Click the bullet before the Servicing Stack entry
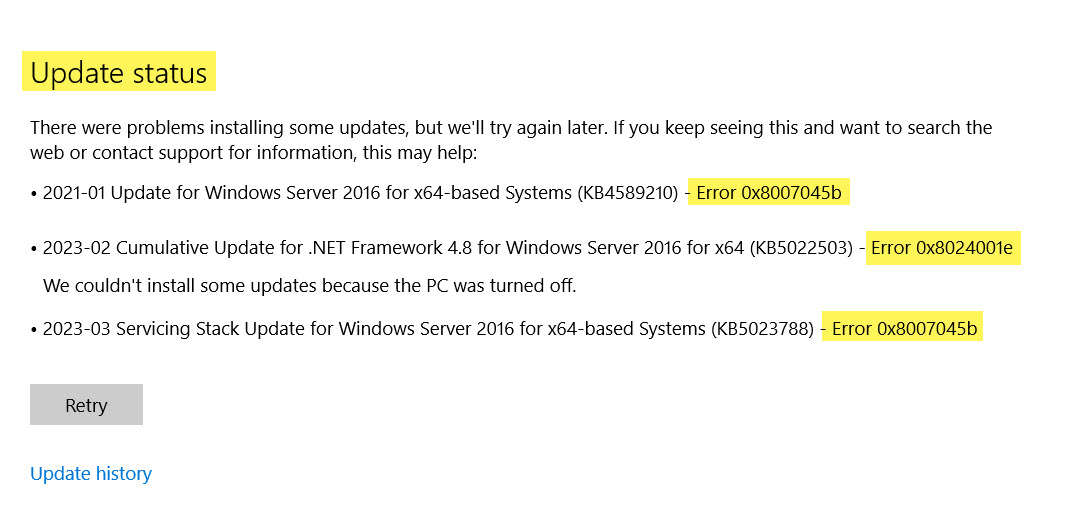 coord(34,328)
